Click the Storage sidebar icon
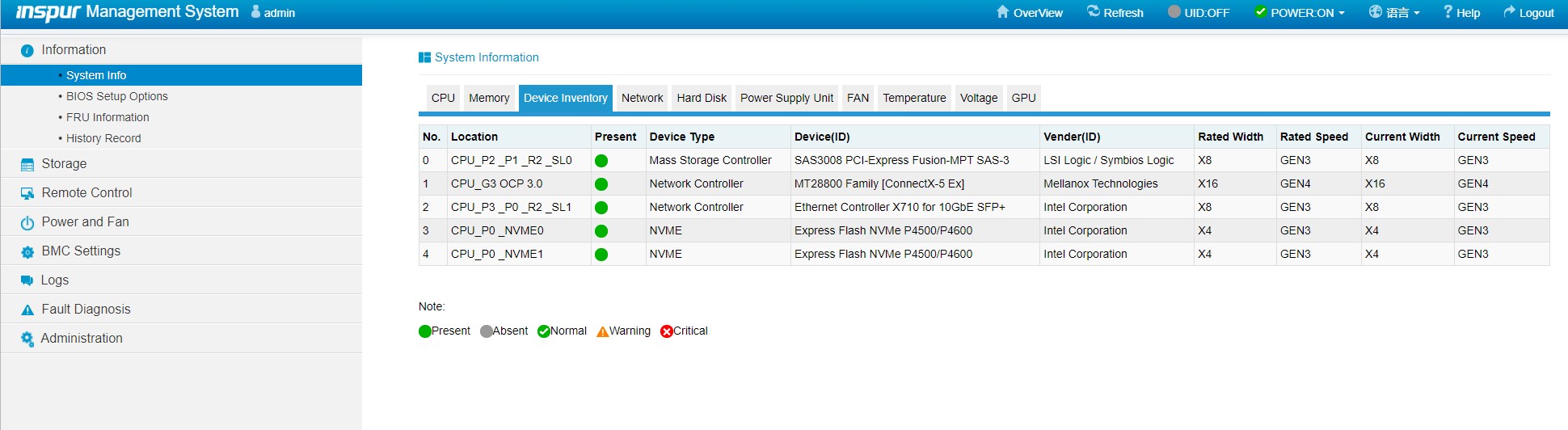Image resolution: width=1568 pixels, height=430 pixels. point(27,164)
